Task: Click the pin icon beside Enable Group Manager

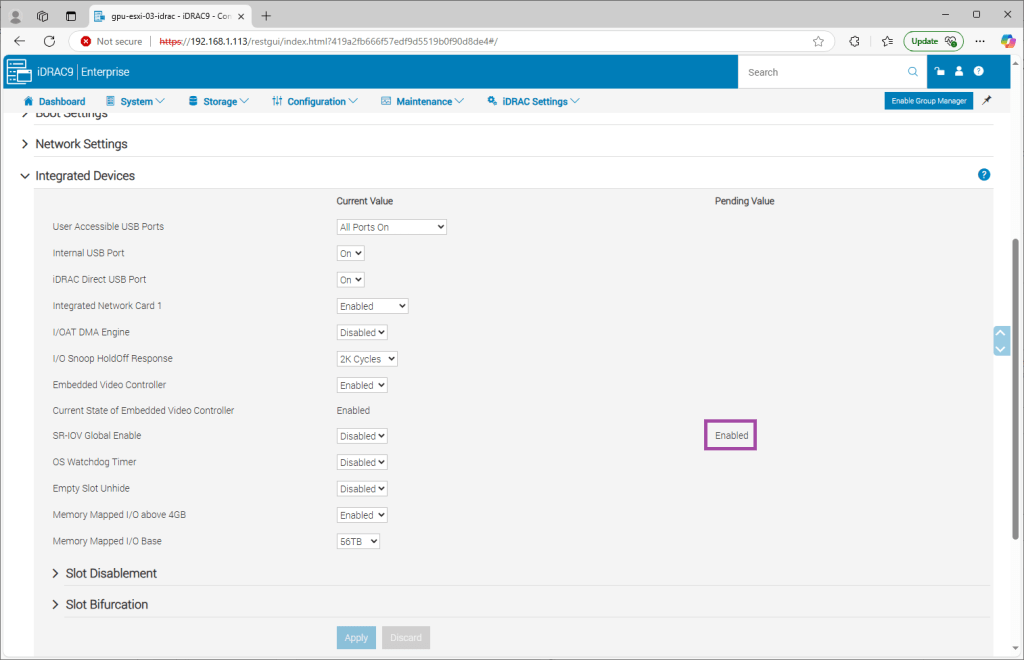Action: [x=987, y=101]
